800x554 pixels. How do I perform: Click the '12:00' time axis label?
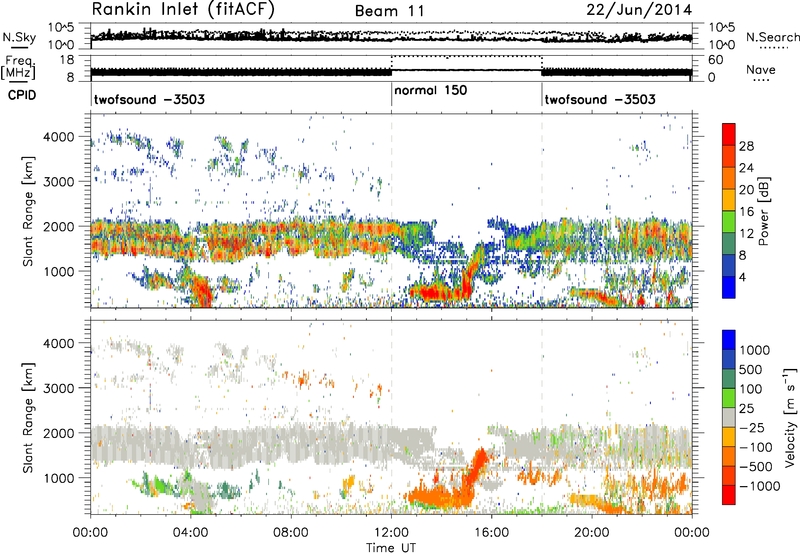391,532
